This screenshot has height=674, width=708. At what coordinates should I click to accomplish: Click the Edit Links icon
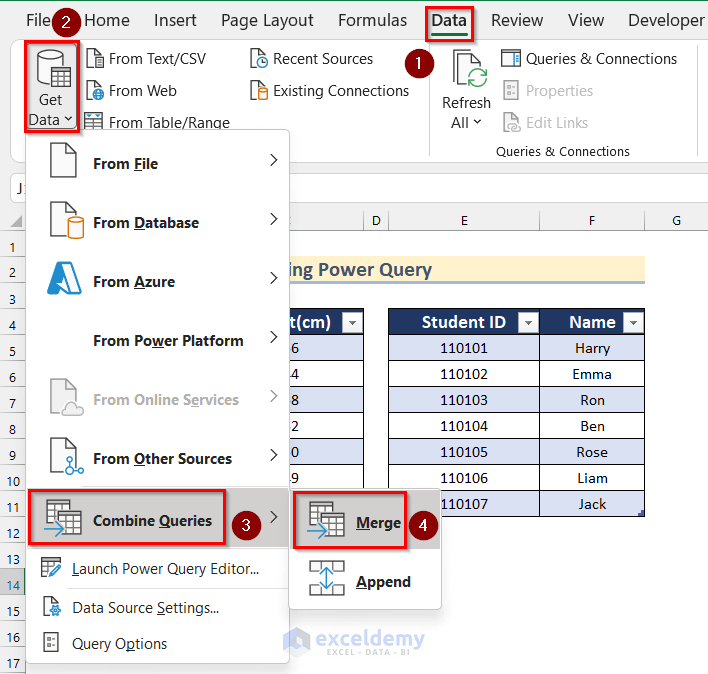[512, 122]
